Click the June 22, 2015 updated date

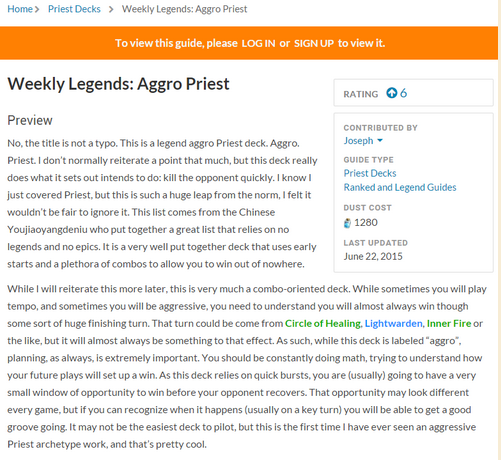[373, 256]
